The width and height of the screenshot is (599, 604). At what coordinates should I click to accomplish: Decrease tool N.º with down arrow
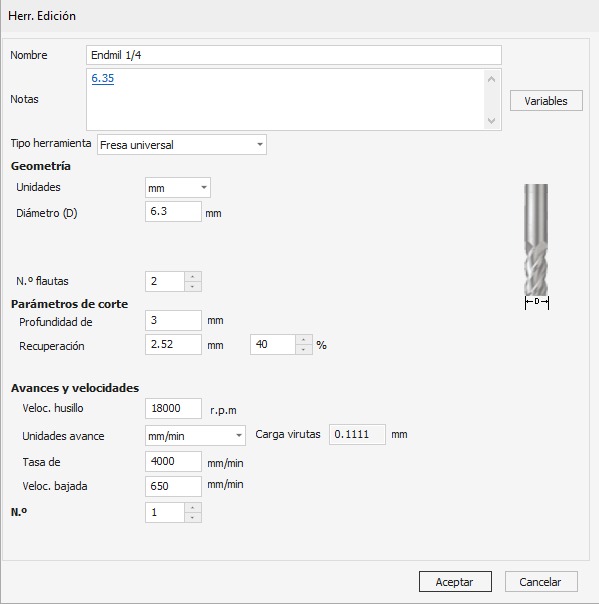tap(193, 517)
